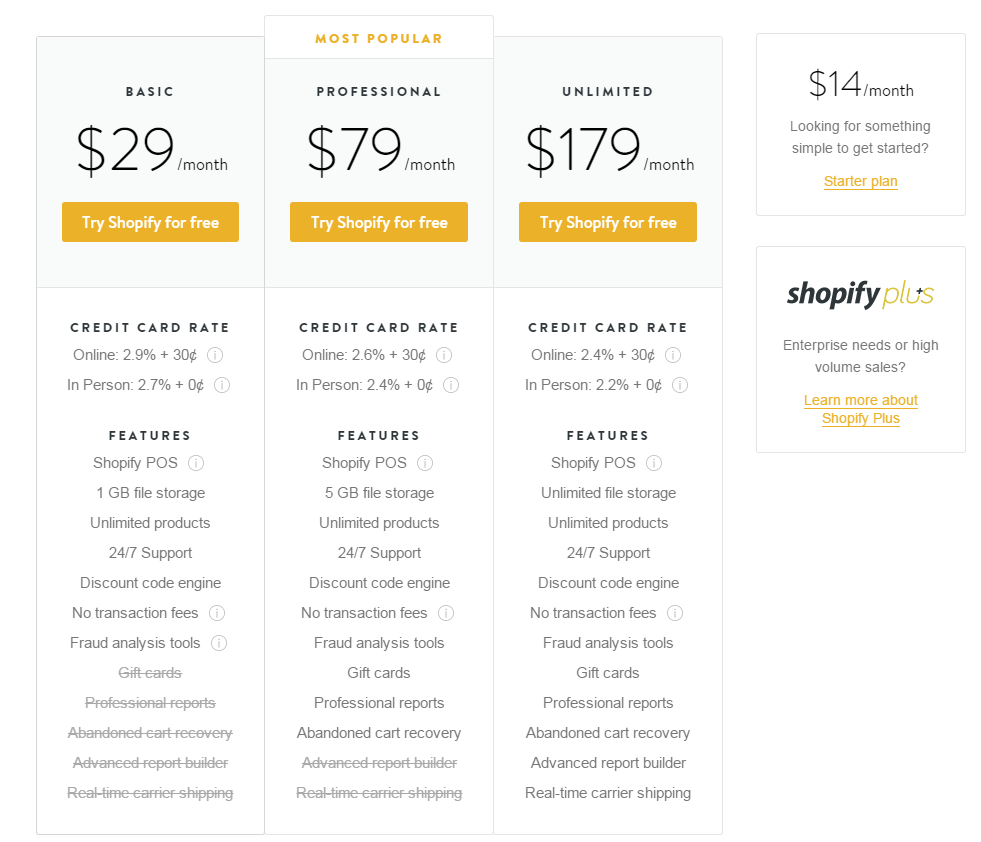Click info icon beside Professional In Person rate
The height and width of the screenshot is (842, 981).
click(451, 385)
